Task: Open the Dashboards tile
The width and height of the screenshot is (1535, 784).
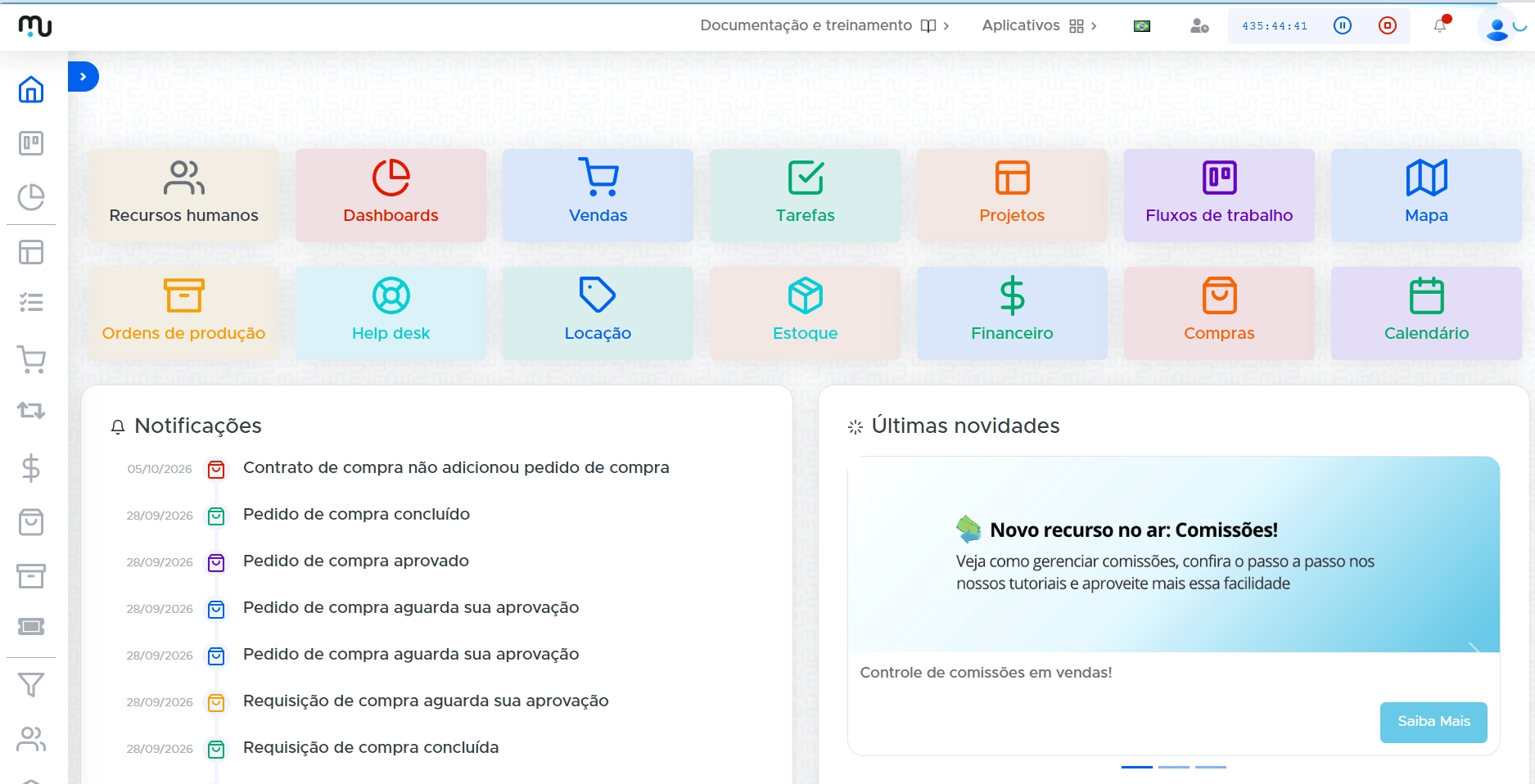Action: pos(391,196)
